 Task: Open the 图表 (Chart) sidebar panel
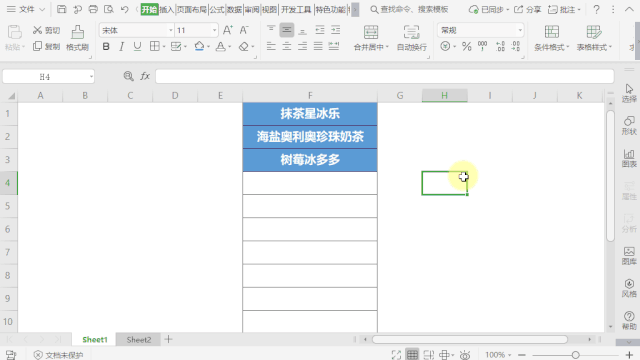(x=629, y=158)
